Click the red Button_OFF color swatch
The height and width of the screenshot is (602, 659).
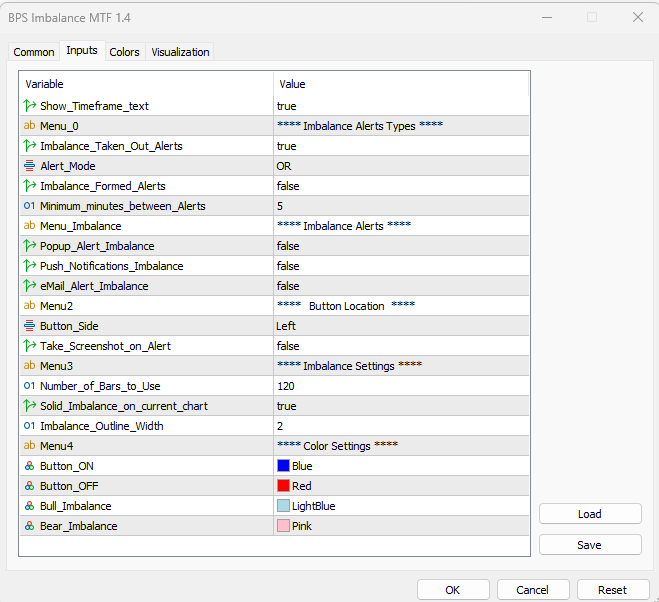point(283,486)
